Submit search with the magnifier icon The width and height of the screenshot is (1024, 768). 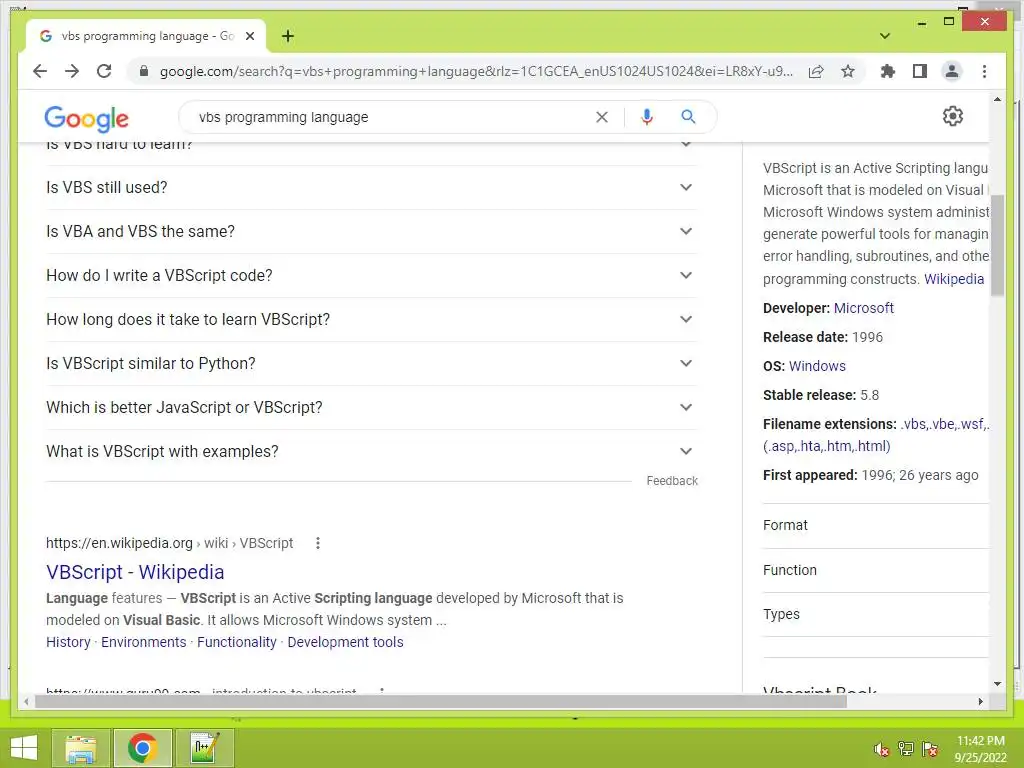coord(688,117)
